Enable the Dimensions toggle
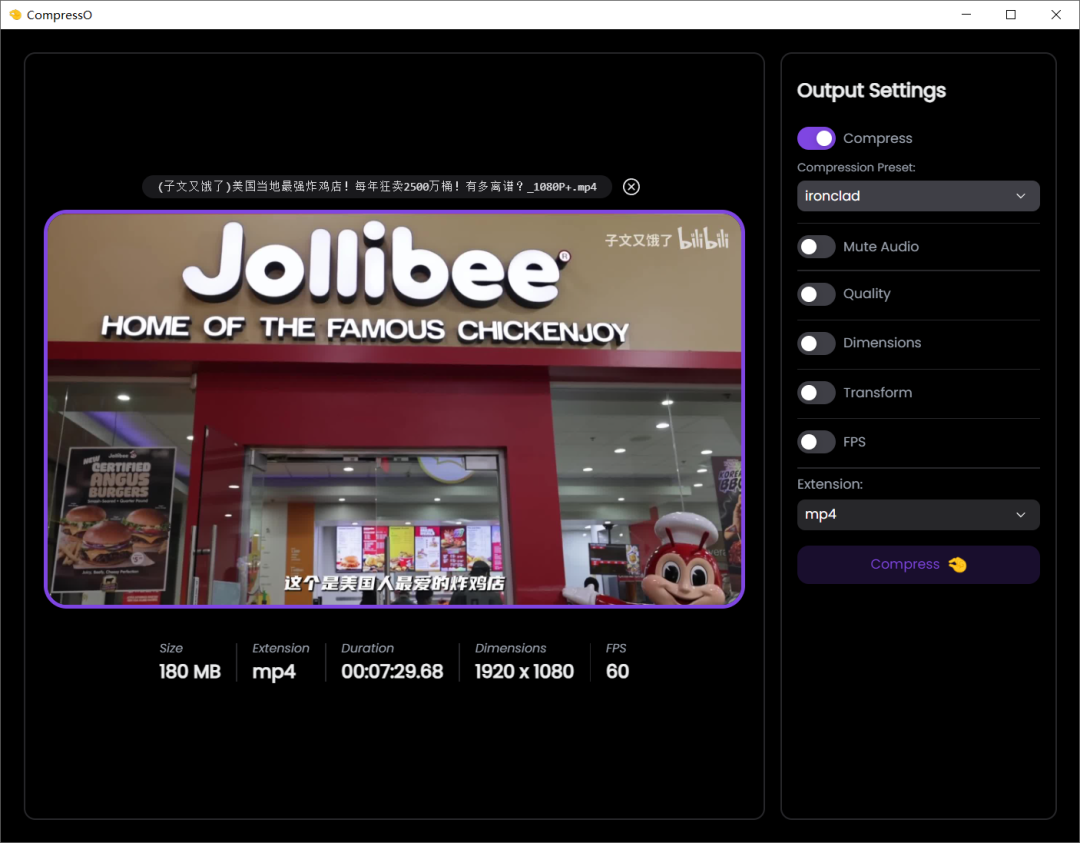1080x843 pixels. tap(816, 344)
